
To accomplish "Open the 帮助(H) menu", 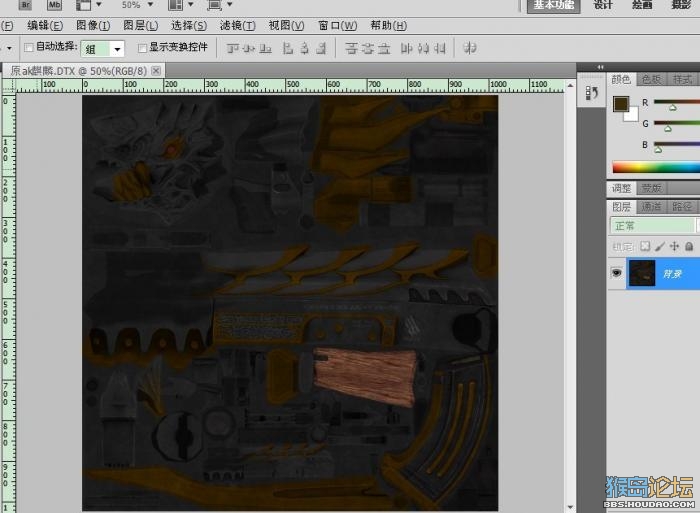I will pyautogui.click(x=388, y=25).
